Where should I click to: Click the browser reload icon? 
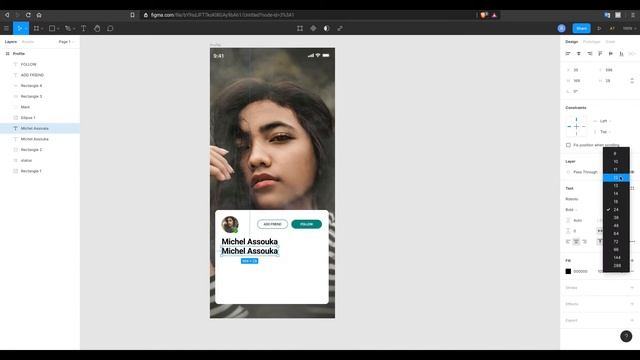tap(28, 15)
